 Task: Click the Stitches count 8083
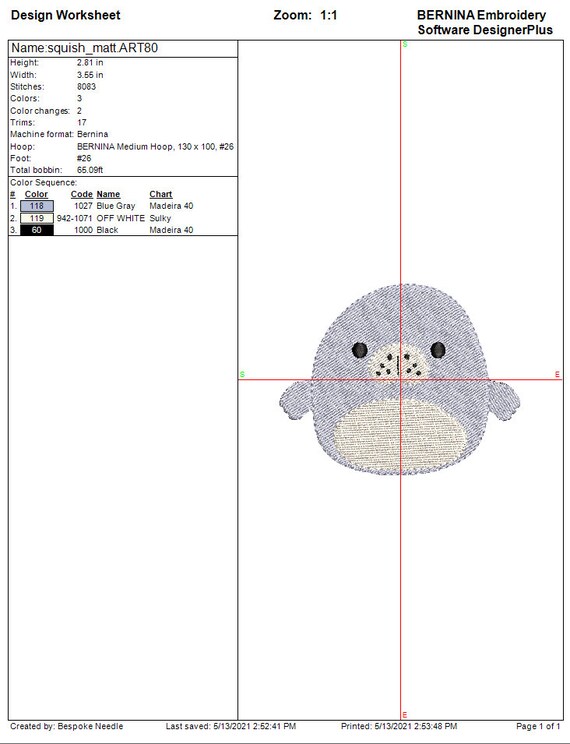point(86,87)
